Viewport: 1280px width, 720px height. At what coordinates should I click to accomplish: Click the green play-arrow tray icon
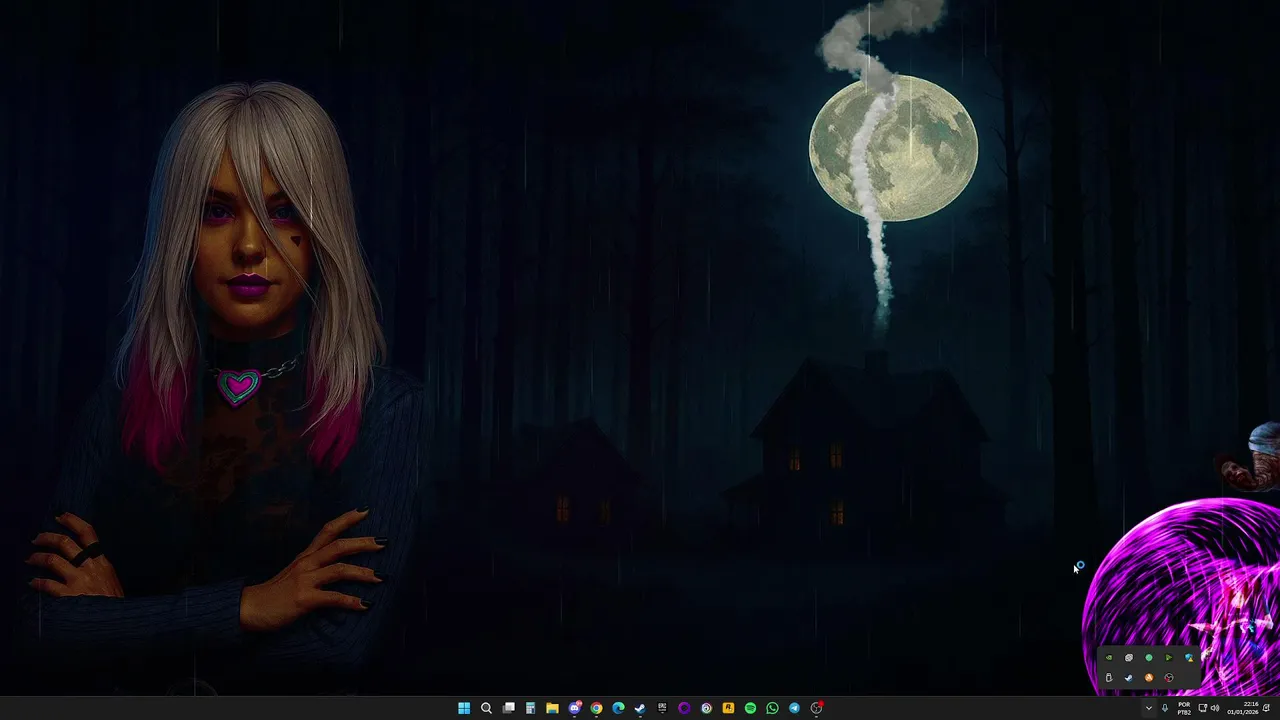pos(1169,658)
